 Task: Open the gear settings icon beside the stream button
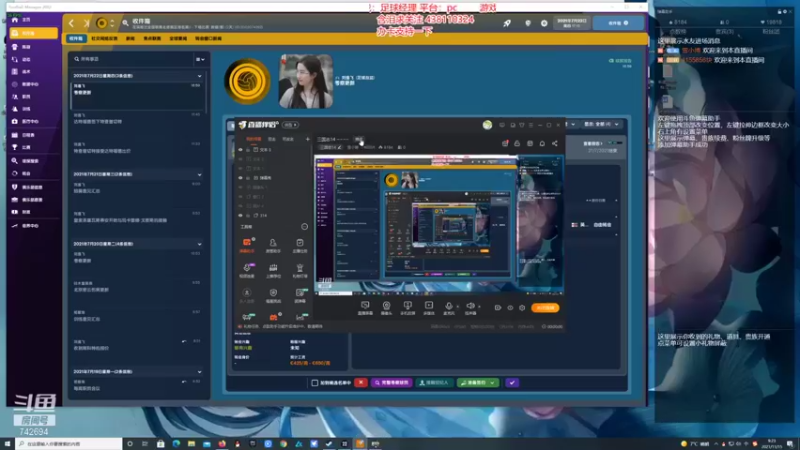pos(522,308)
